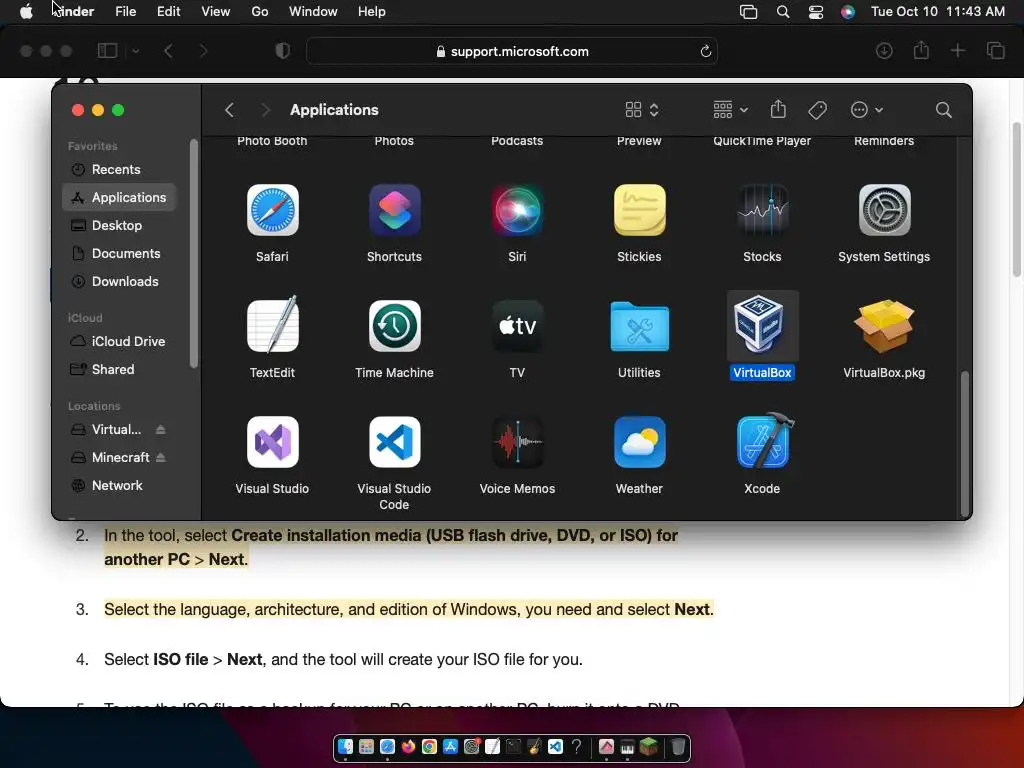Image resolution: width=1024 pixels, height=768 pixels.
Task: Eject the Minecraft volume in sidebar
Action: (161, 457)
